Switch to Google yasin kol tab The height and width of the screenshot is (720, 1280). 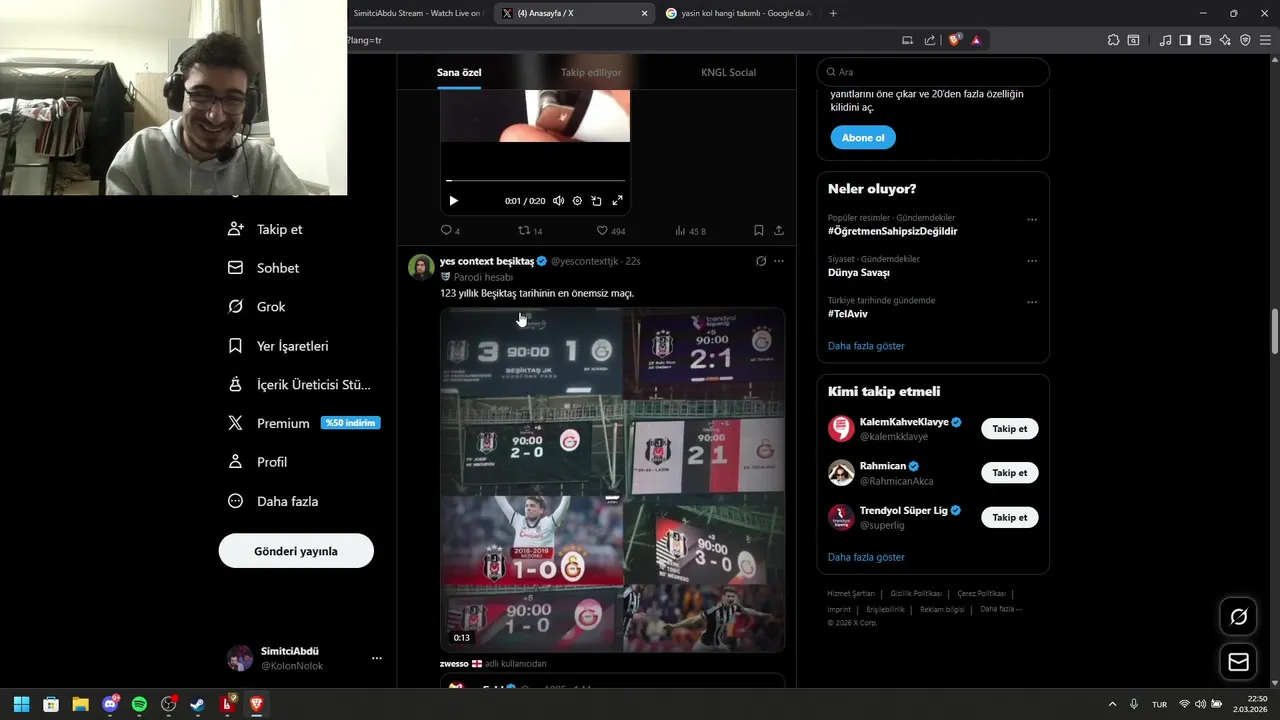click(740, 13)
